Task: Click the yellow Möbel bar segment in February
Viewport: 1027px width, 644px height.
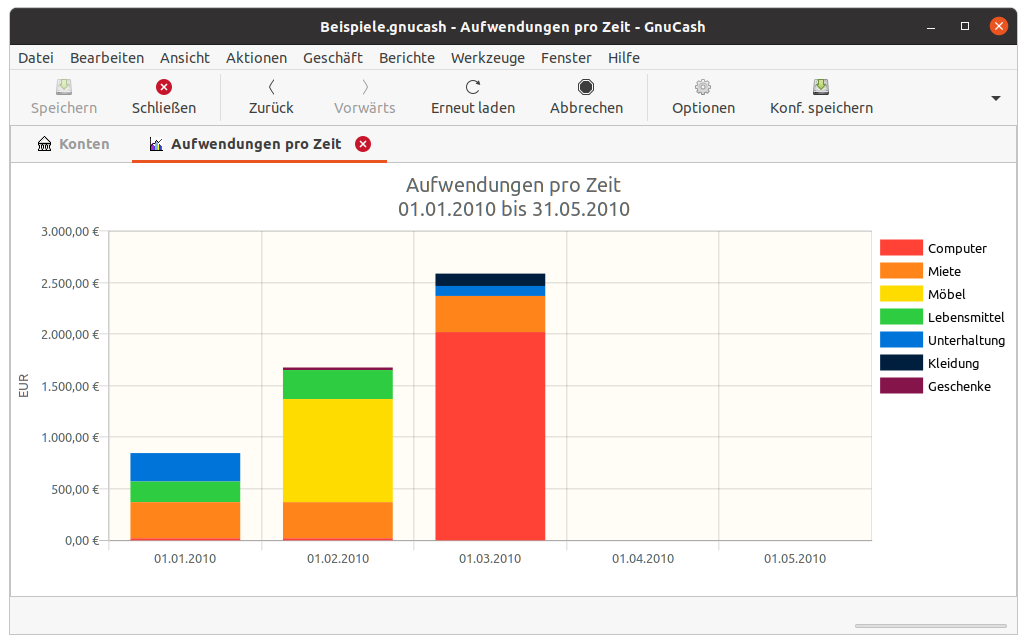Action: coord(337,450)
